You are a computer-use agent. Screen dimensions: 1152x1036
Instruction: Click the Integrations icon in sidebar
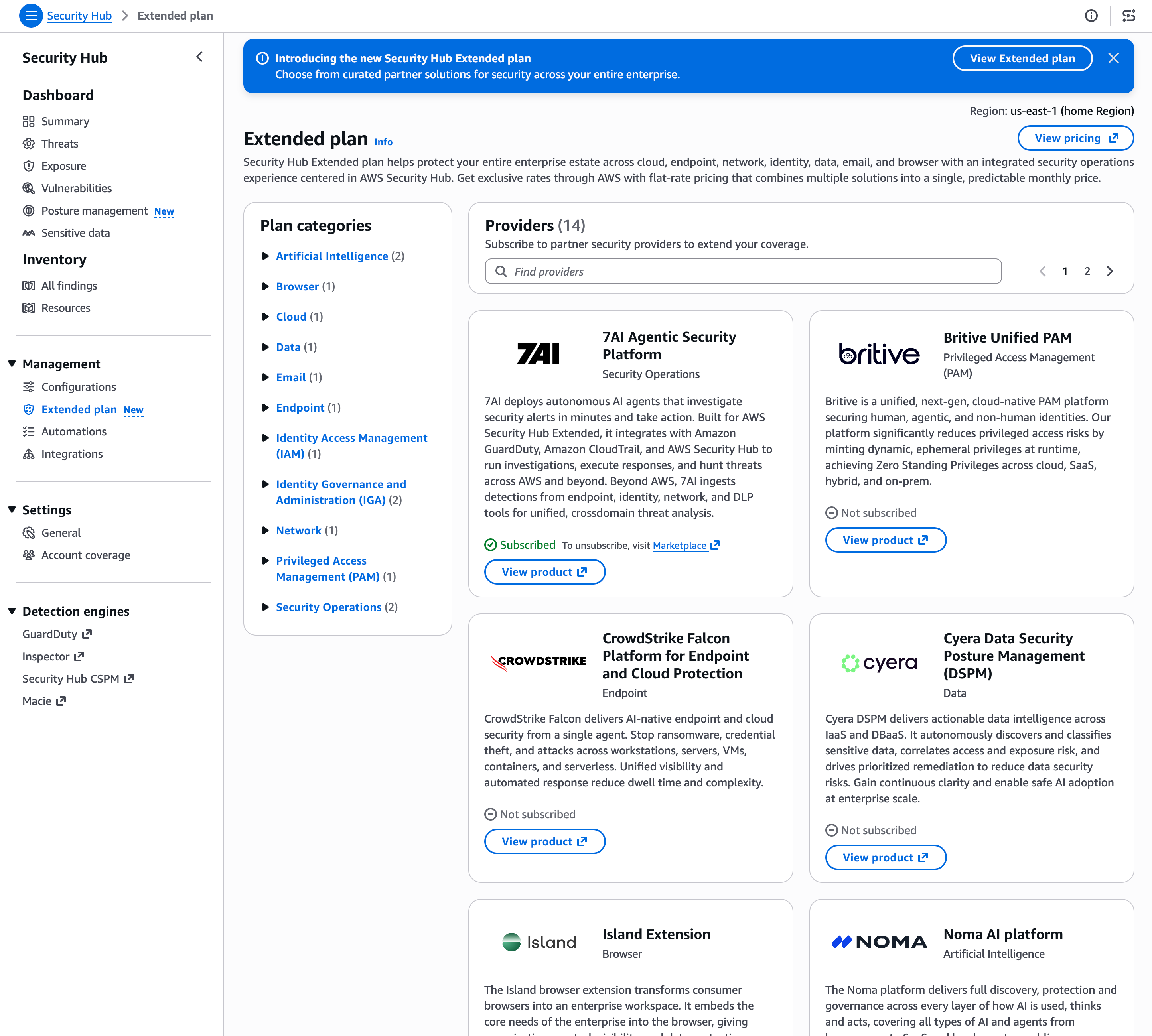pos(28,454)
